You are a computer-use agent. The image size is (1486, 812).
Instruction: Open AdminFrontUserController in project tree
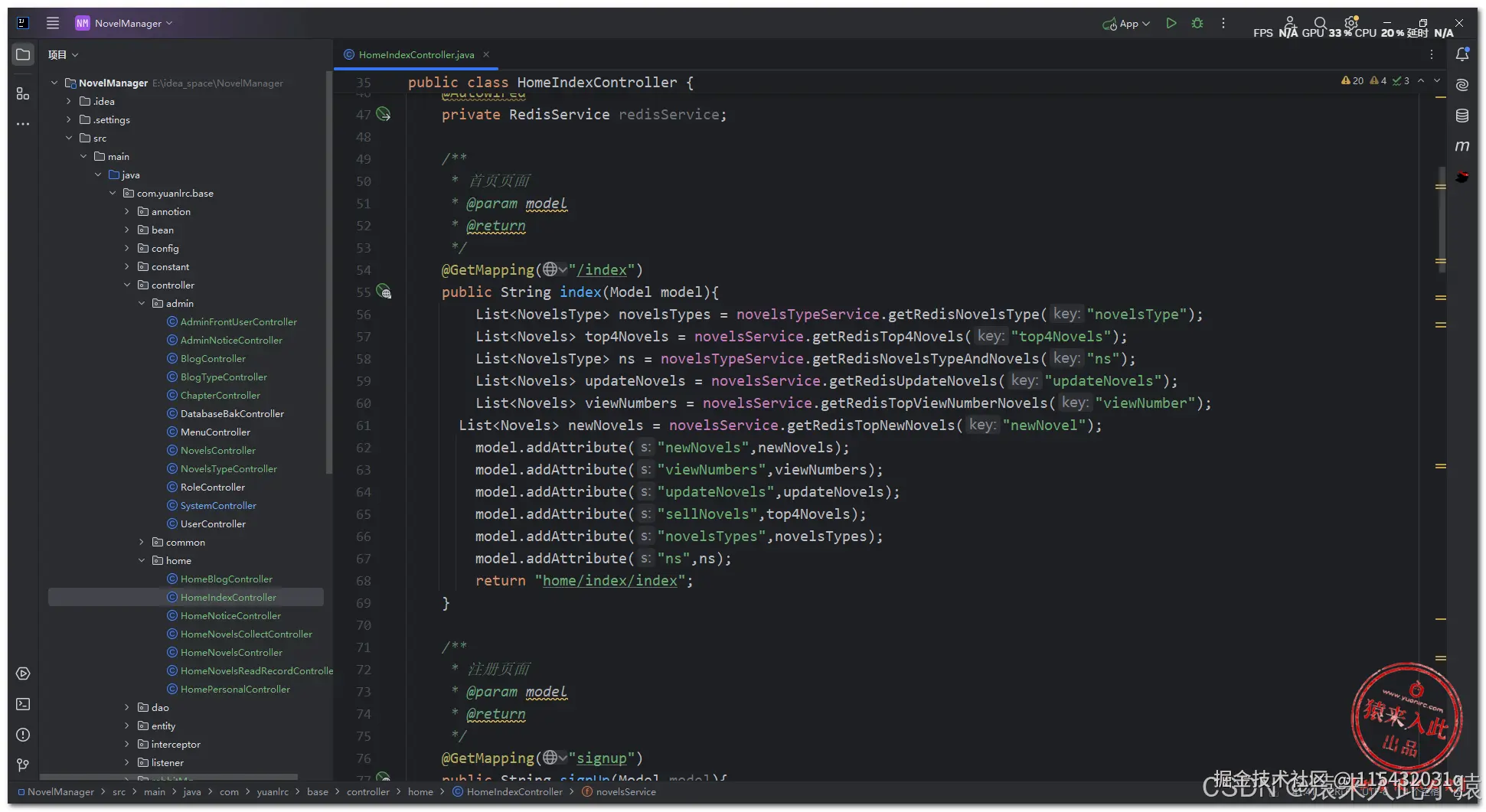pyautogui.click(x=238, y=321)
